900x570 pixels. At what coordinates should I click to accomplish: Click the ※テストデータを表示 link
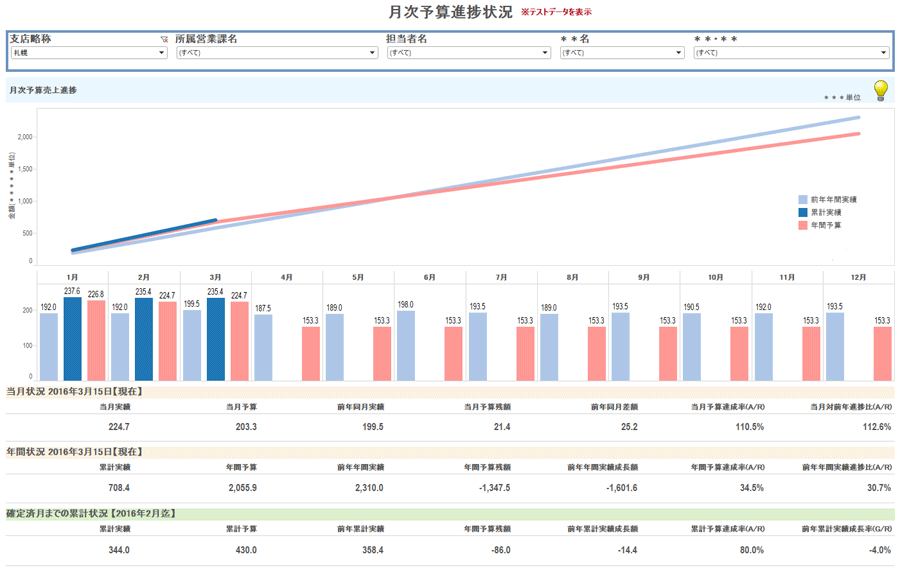pyautogui.click(x=556, y=12)
